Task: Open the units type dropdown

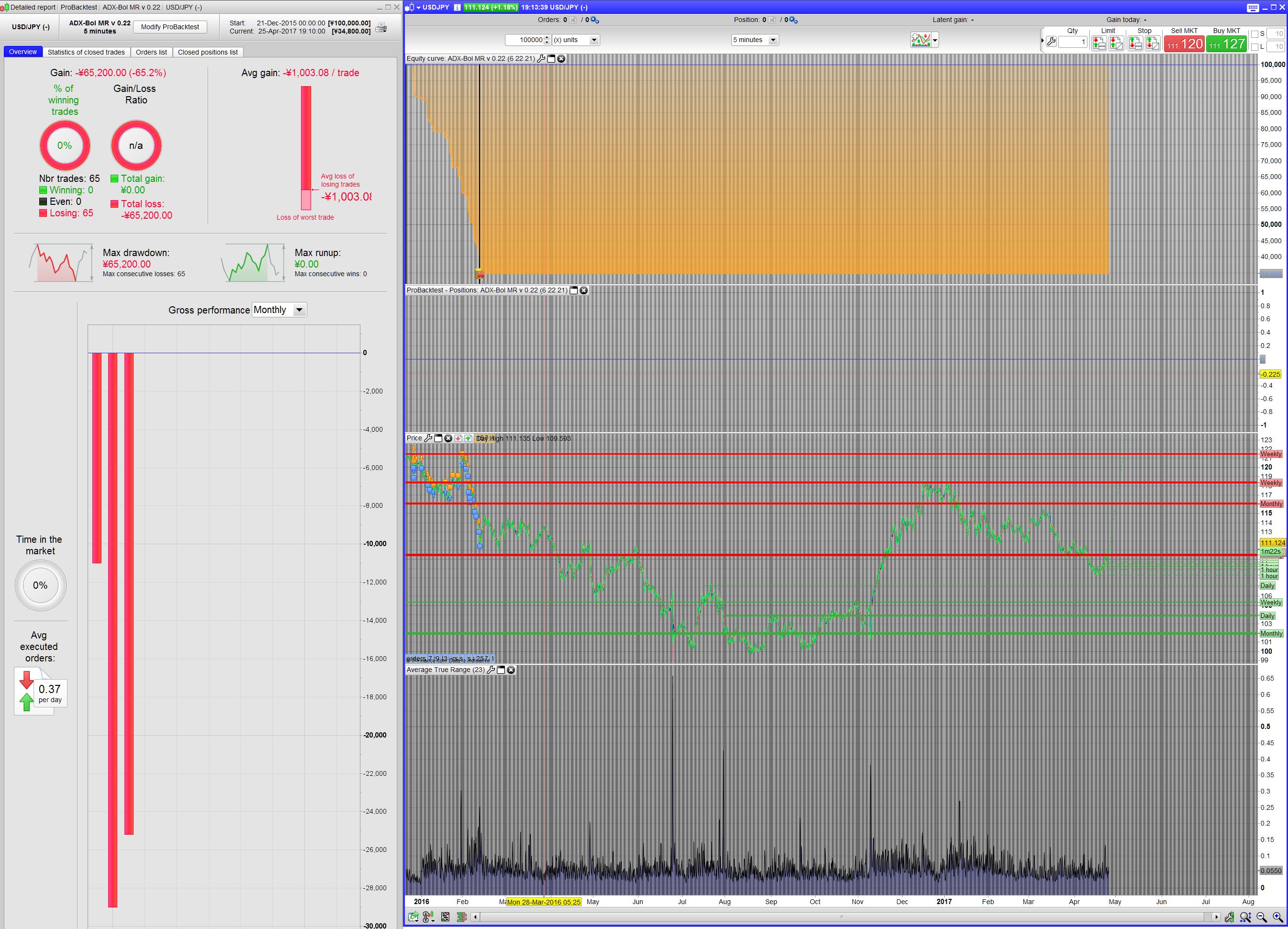Action: 594,40
